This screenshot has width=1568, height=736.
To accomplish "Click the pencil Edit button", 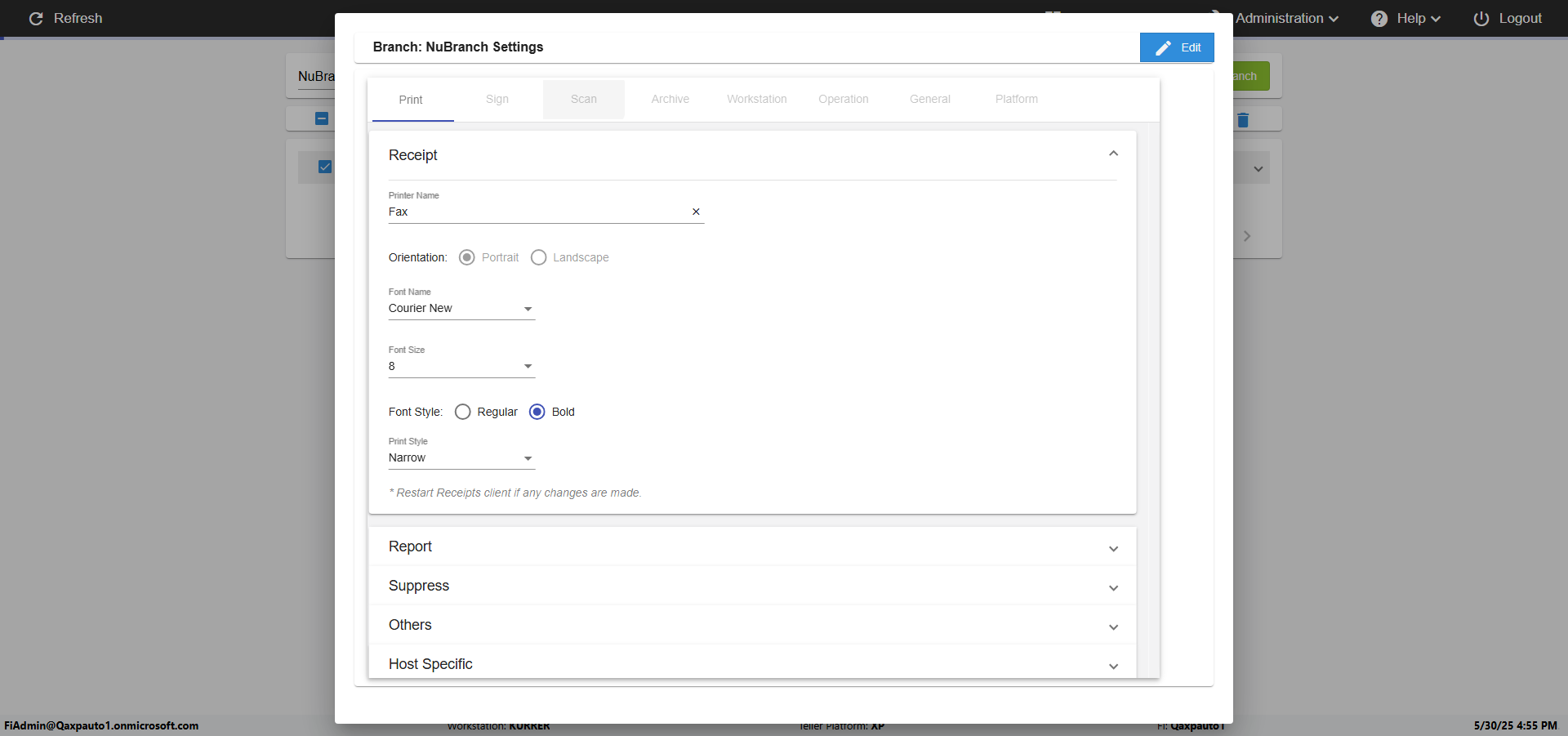I will coord(1177,47).
